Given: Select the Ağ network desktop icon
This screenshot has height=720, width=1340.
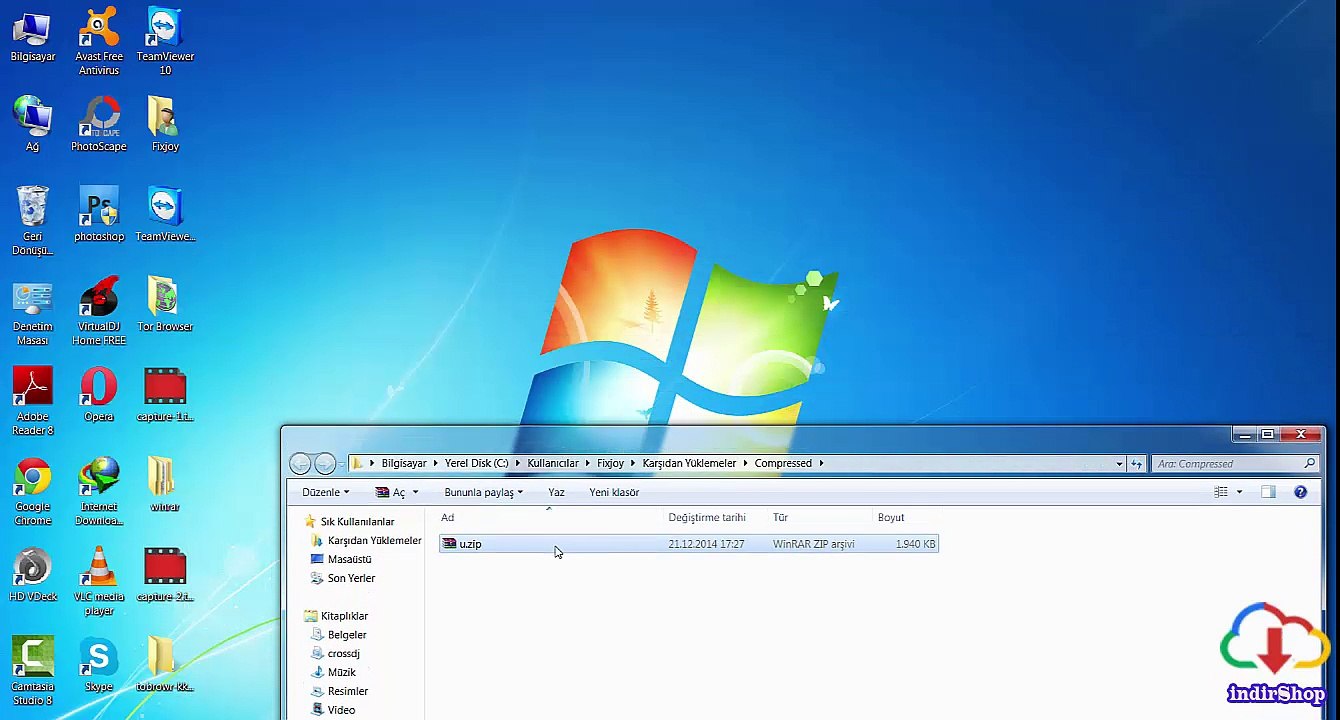Looking at the screenshot, I should coord(32,125).
